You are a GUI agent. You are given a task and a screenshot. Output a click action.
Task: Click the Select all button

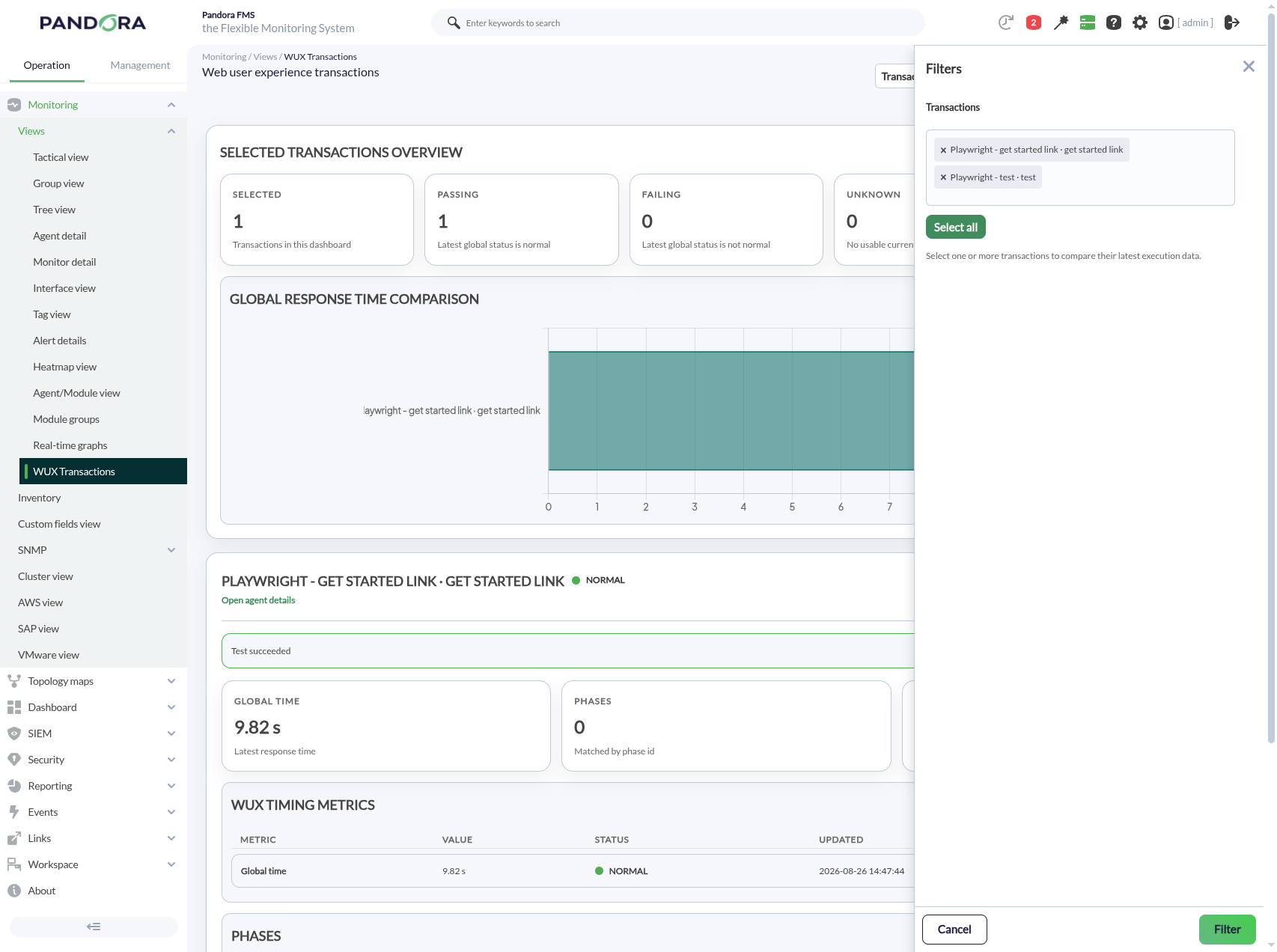[956, 228]
